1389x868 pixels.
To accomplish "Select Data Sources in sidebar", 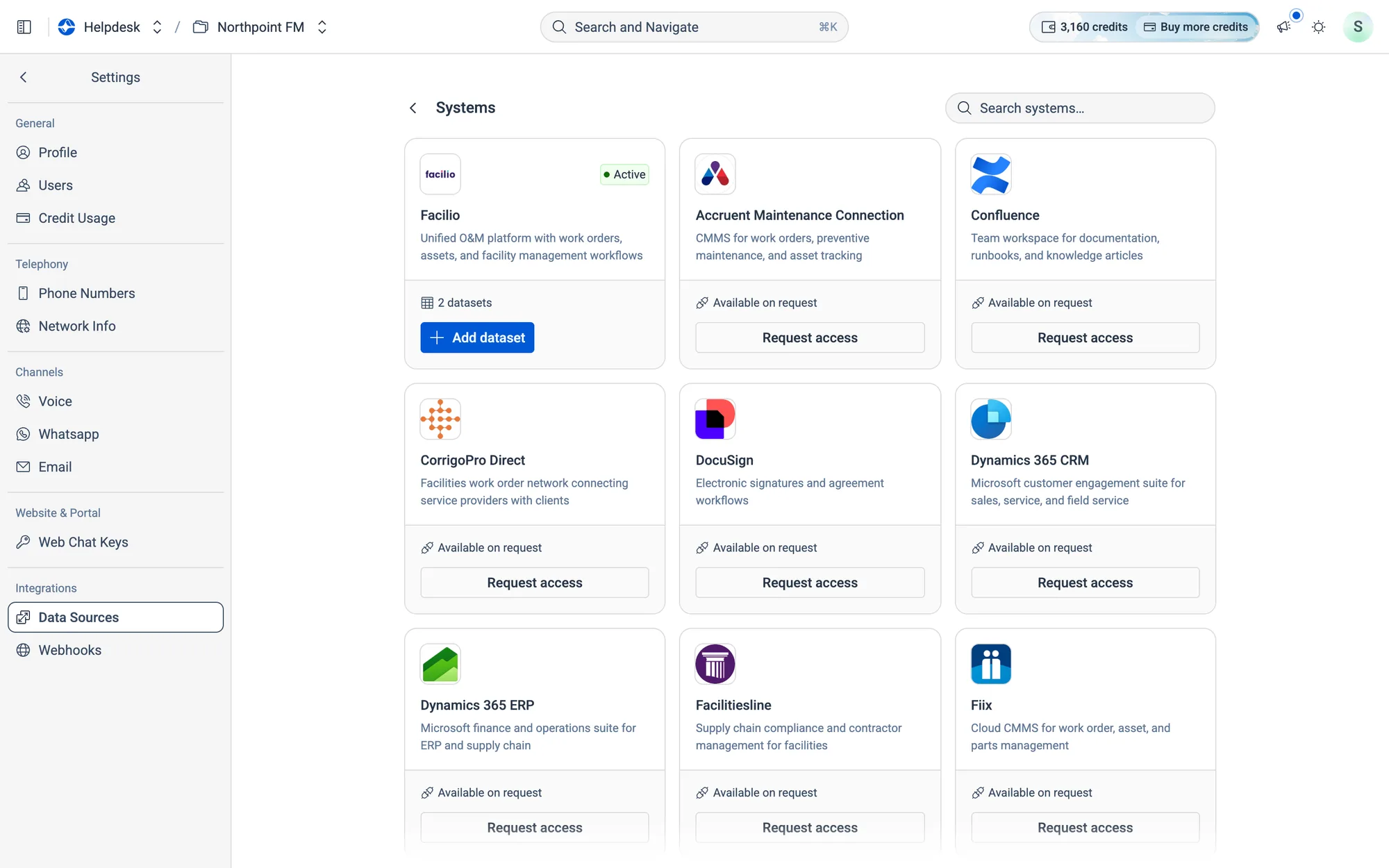I will (x=115, y=617).
